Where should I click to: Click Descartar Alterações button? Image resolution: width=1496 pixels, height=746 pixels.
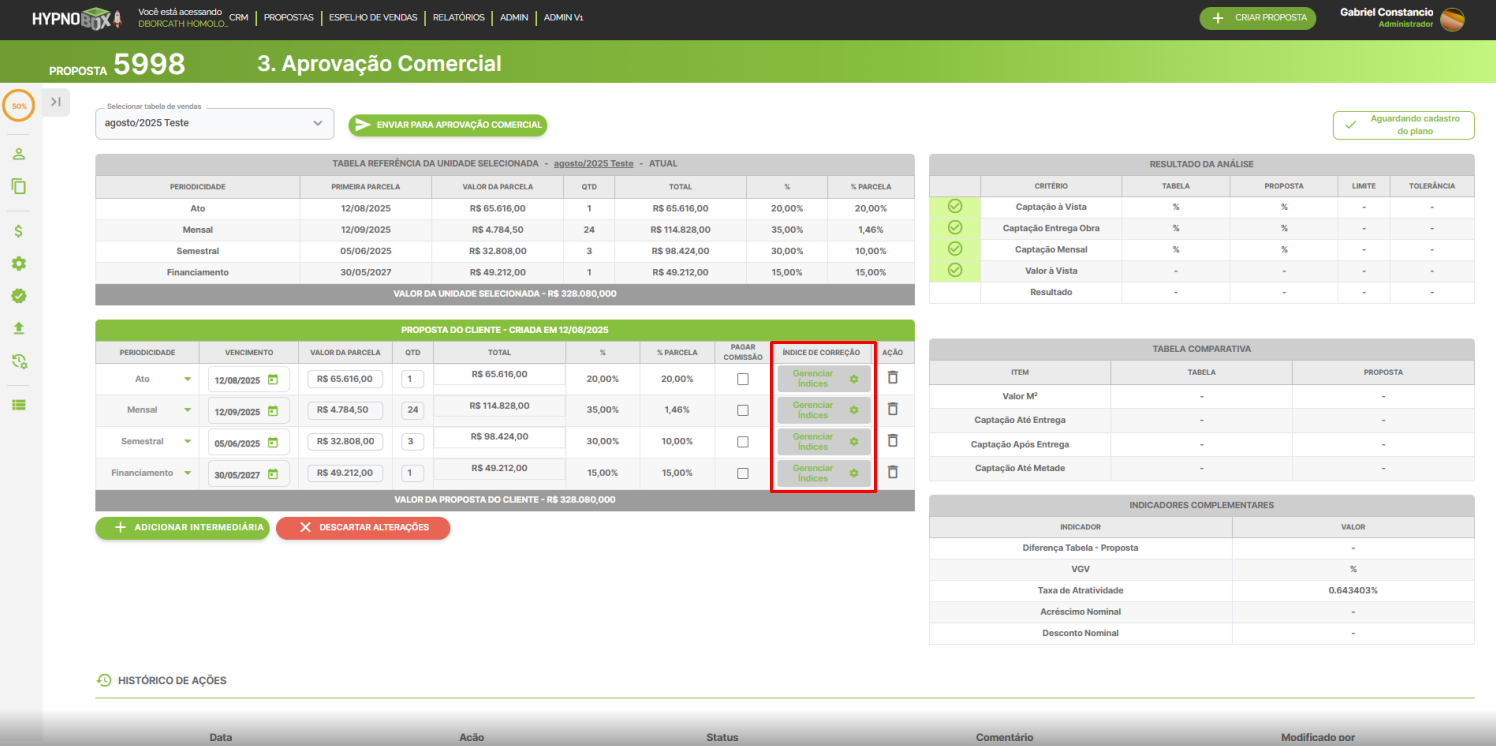coord(363,527)
